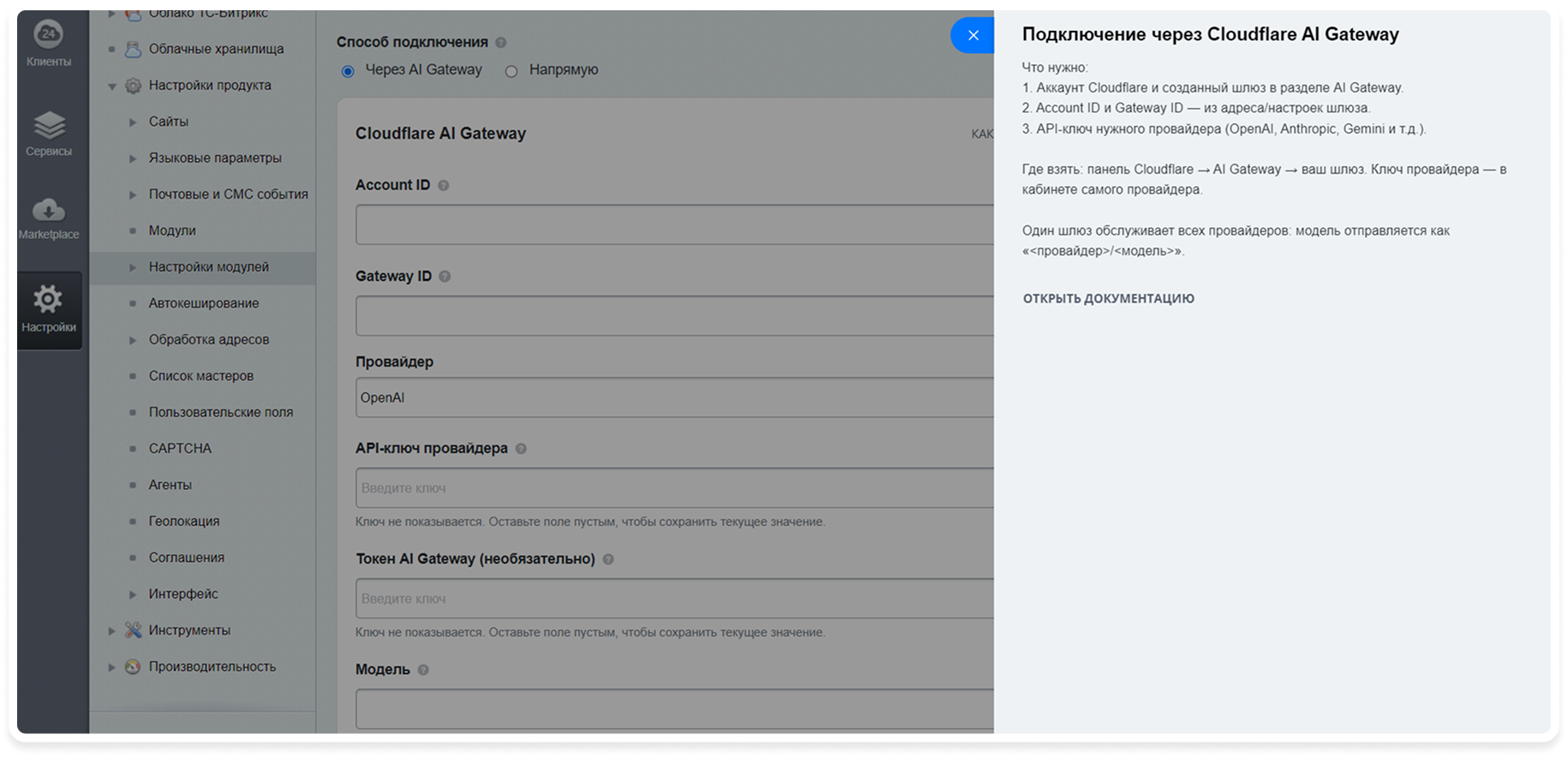Open the Геолокация menu item

184,521
